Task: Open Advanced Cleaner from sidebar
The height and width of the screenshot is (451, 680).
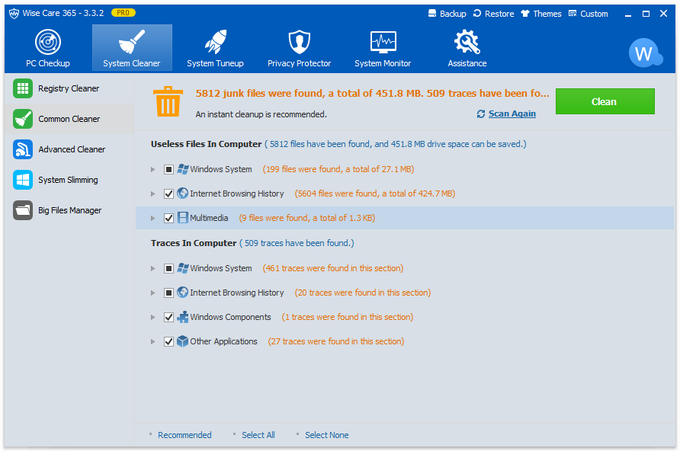Action: (x=69, y=149)
